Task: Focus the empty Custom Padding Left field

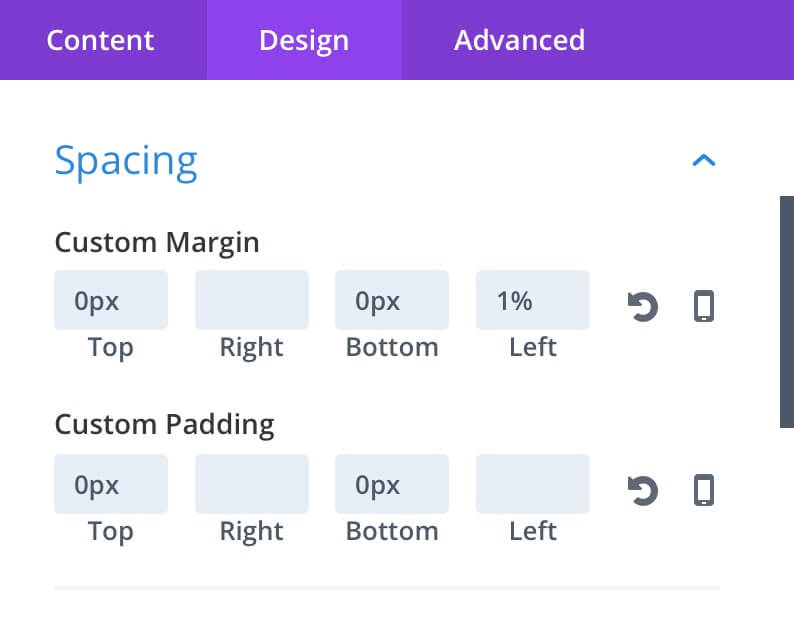Action: [533, 484]
